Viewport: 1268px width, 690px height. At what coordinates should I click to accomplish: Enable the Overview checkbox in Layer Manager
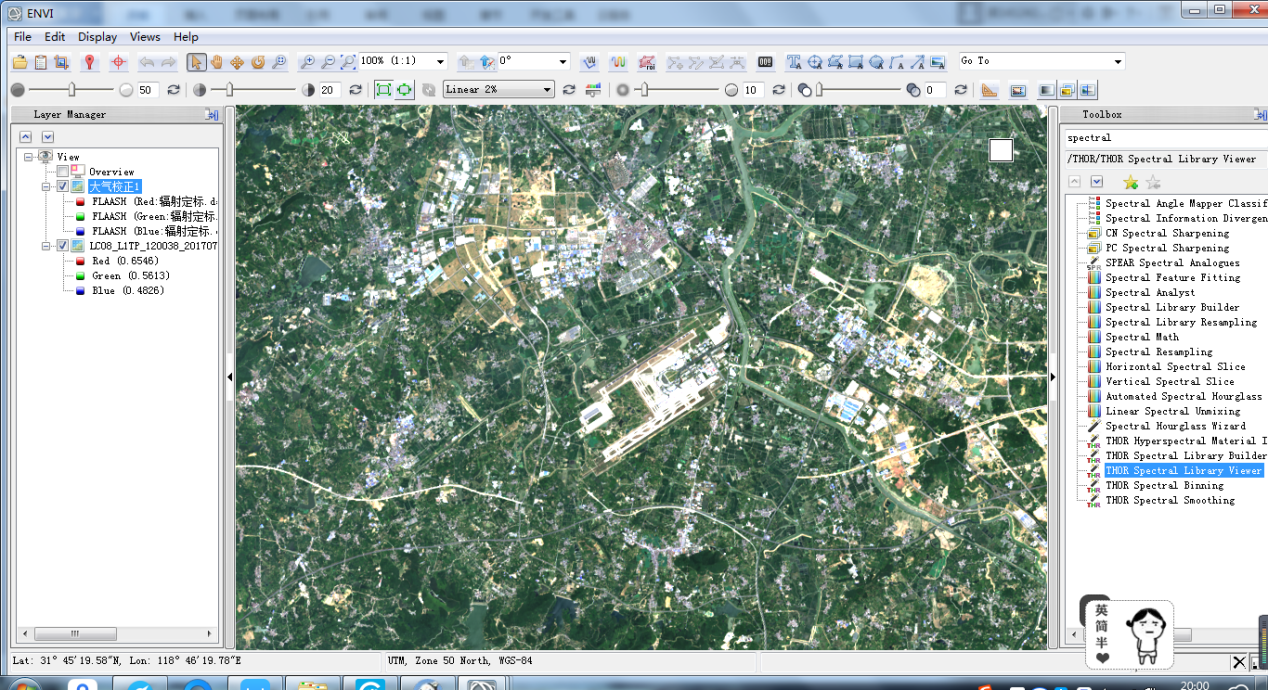pyautogui.click(x=63, y=172)
